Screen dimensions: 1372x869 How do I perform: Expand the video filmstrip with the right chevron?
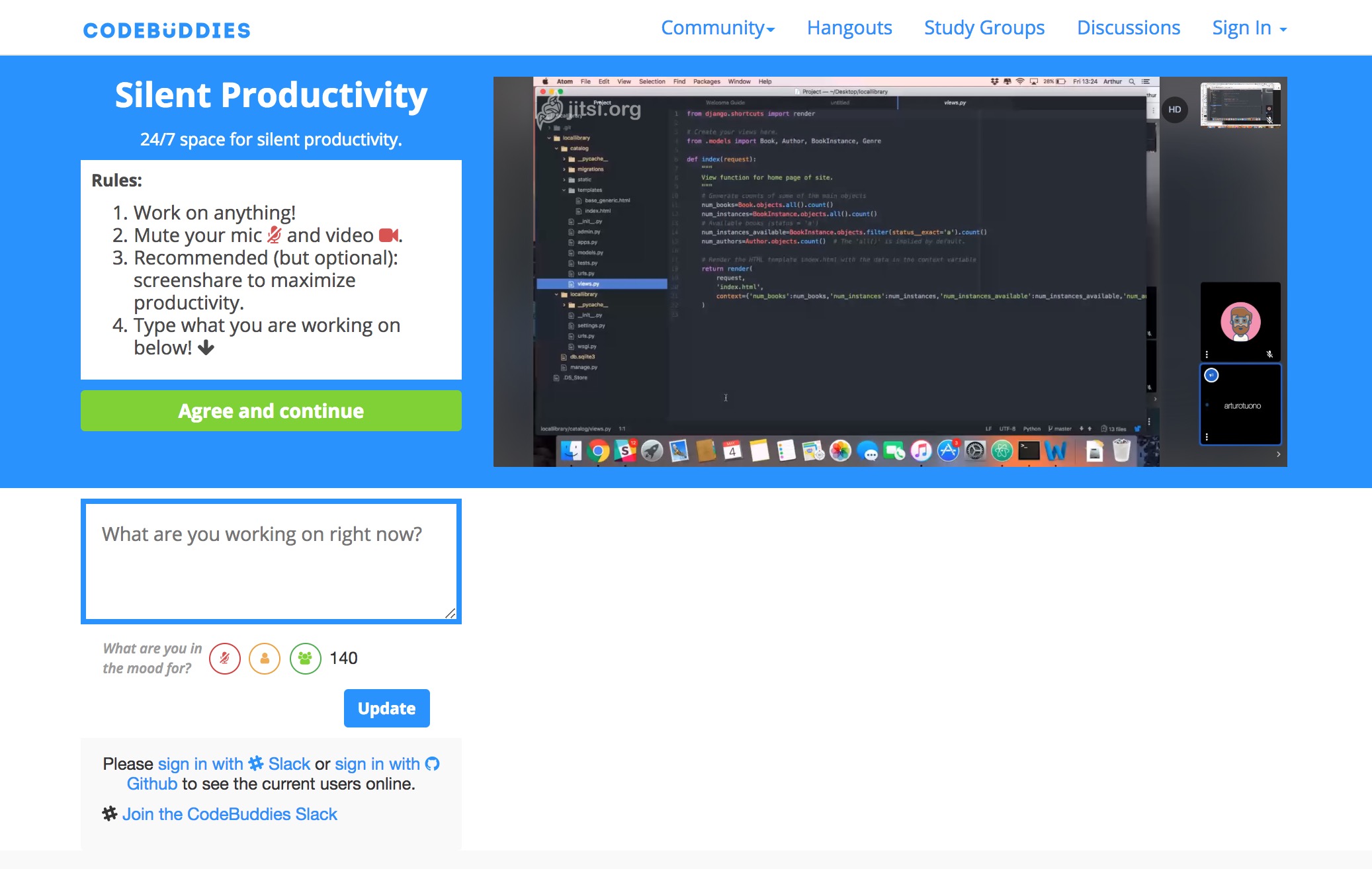(x=1279, y=454)
